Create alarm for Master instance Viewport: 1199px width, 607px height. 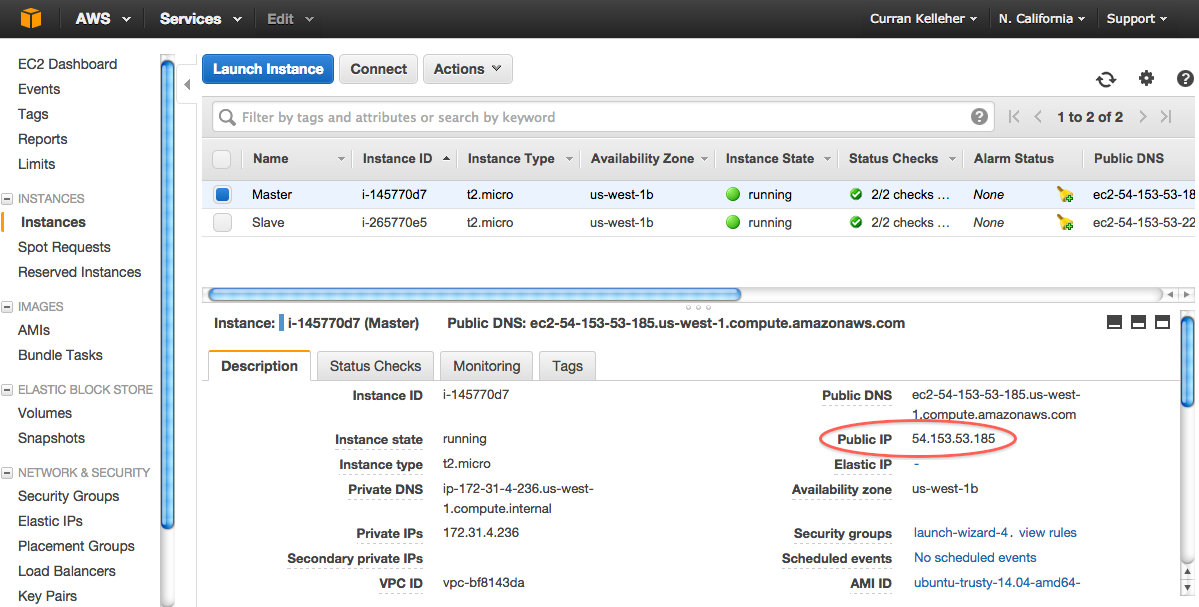[1065, 195]
